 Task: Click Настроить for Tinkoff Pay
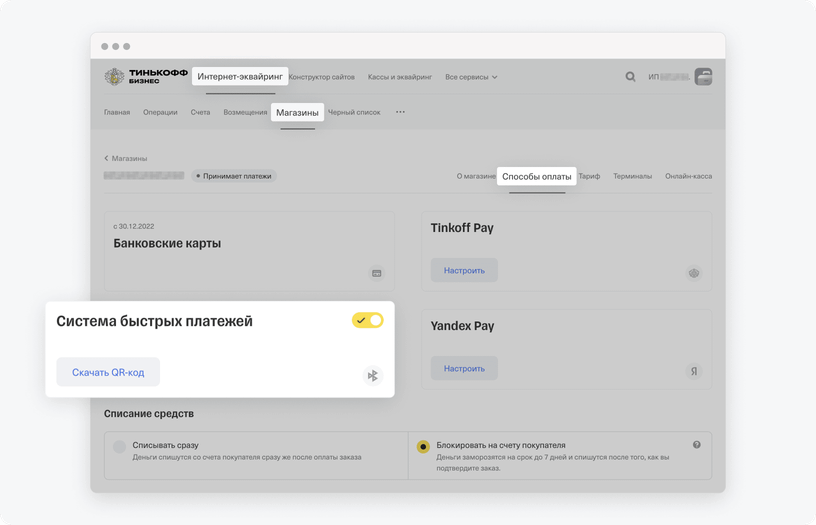pos(464,270)
